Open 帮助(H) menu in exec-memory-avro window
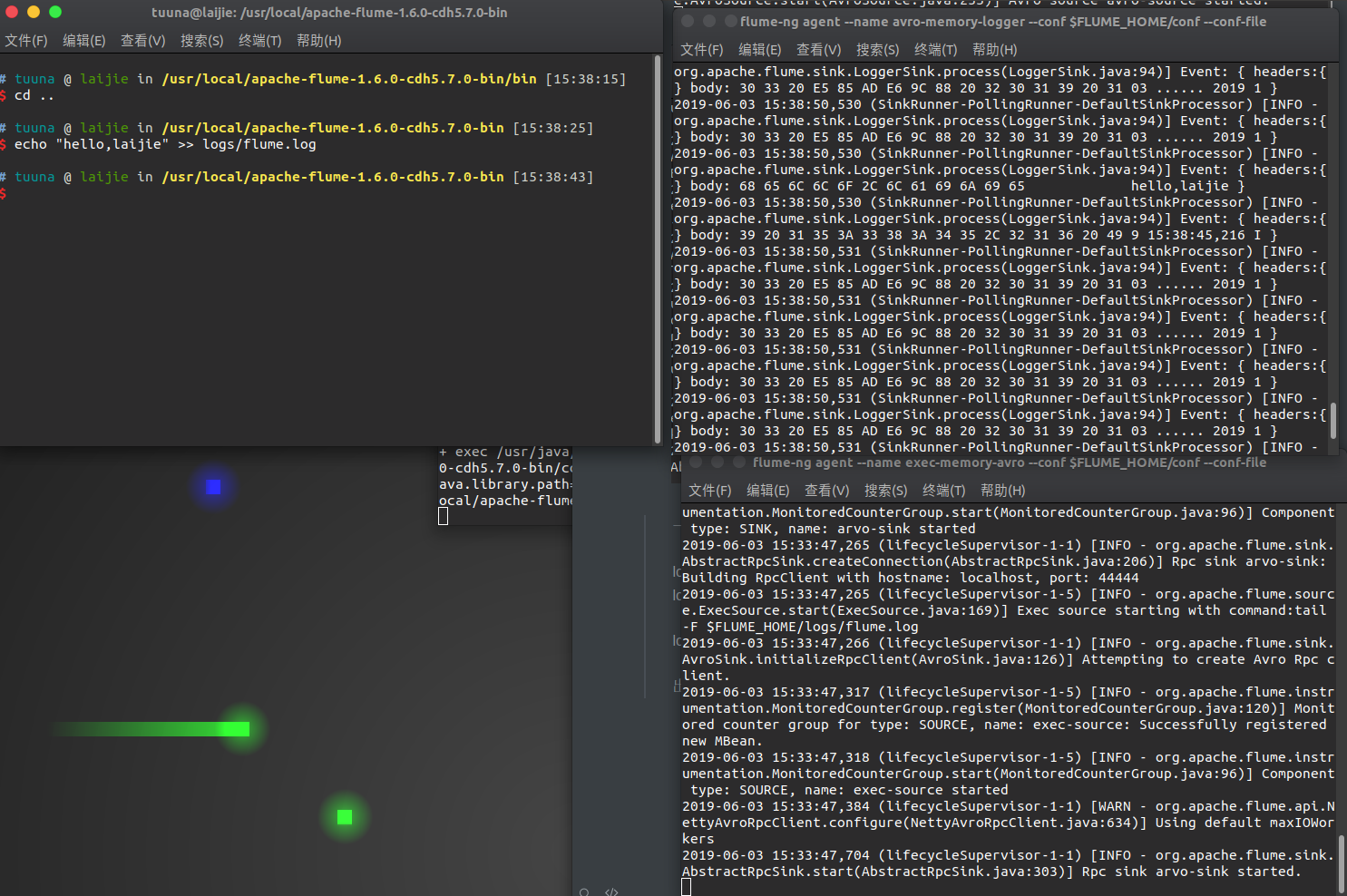 click(x=1002, y=491)
